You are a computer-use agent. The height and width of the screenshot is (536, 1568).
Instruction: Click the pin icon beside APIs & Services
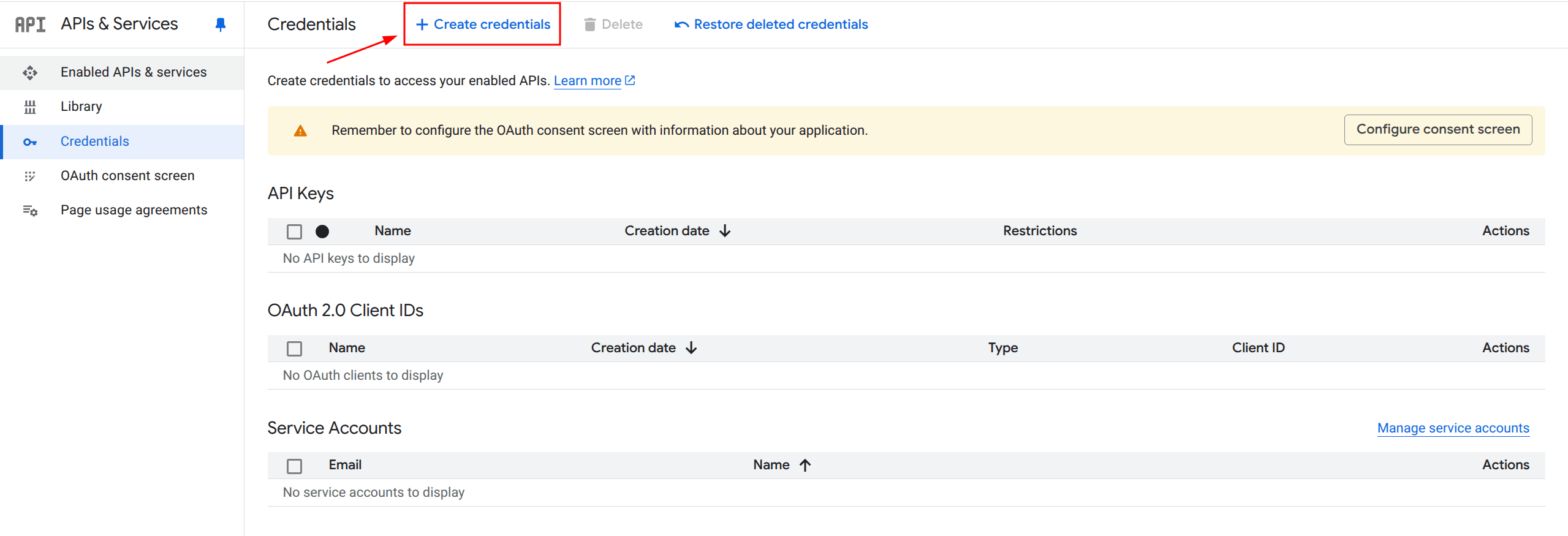(x=221, y=25)
